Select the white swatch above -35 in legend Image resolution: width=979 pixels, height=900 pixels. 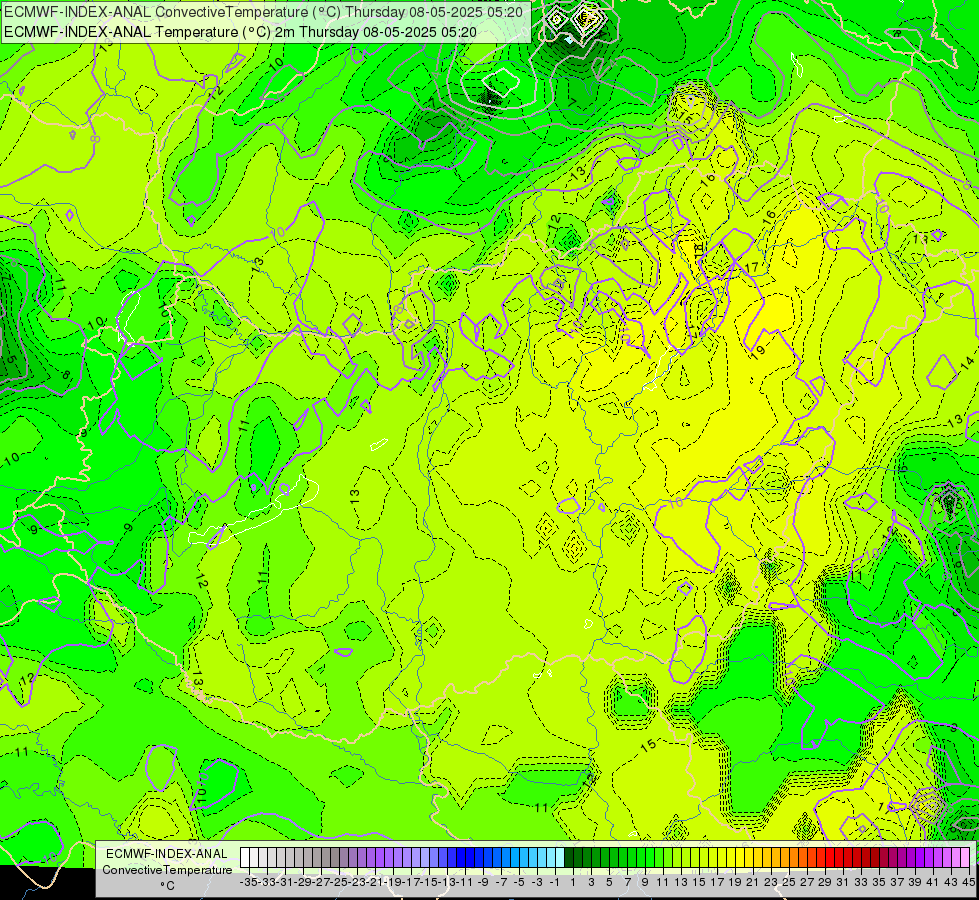(x=245, y=858)
